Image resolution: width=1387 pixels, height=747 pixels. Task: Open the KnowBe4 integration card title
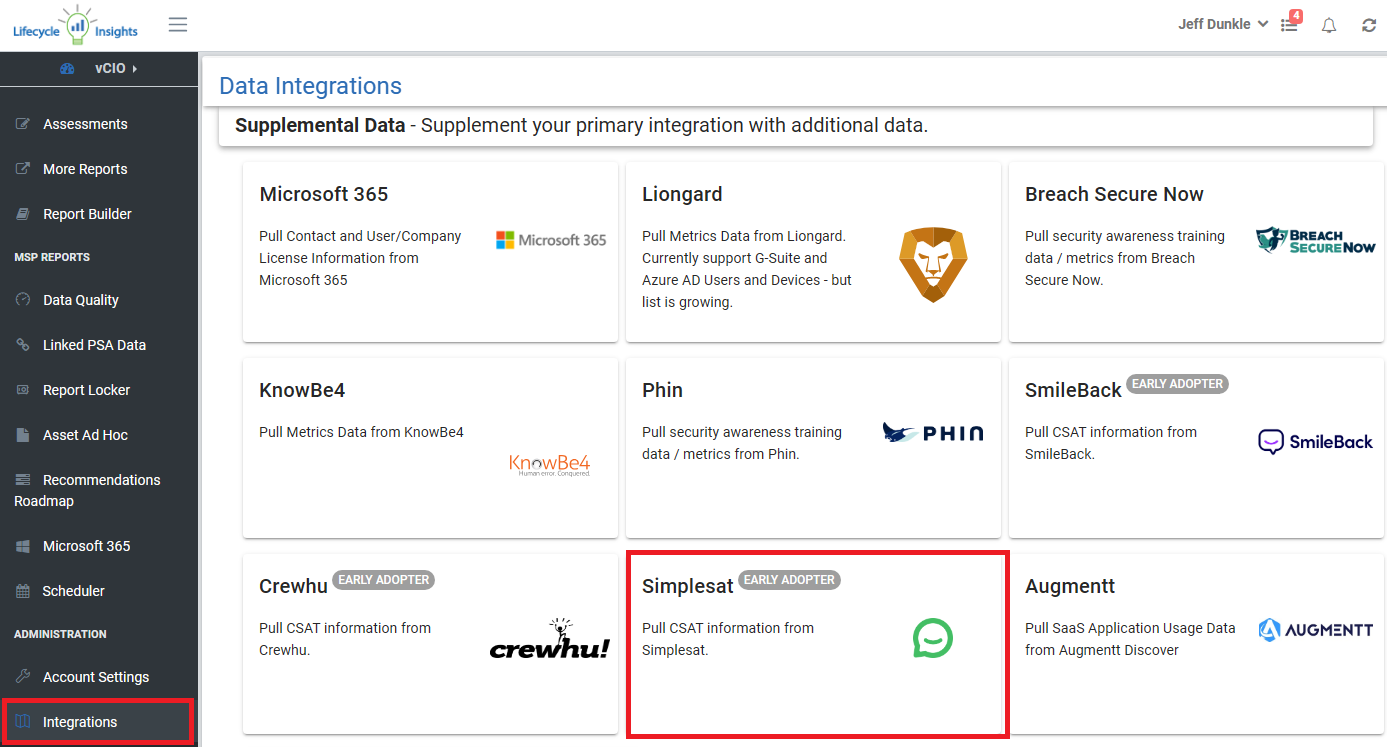coord(302,390)
